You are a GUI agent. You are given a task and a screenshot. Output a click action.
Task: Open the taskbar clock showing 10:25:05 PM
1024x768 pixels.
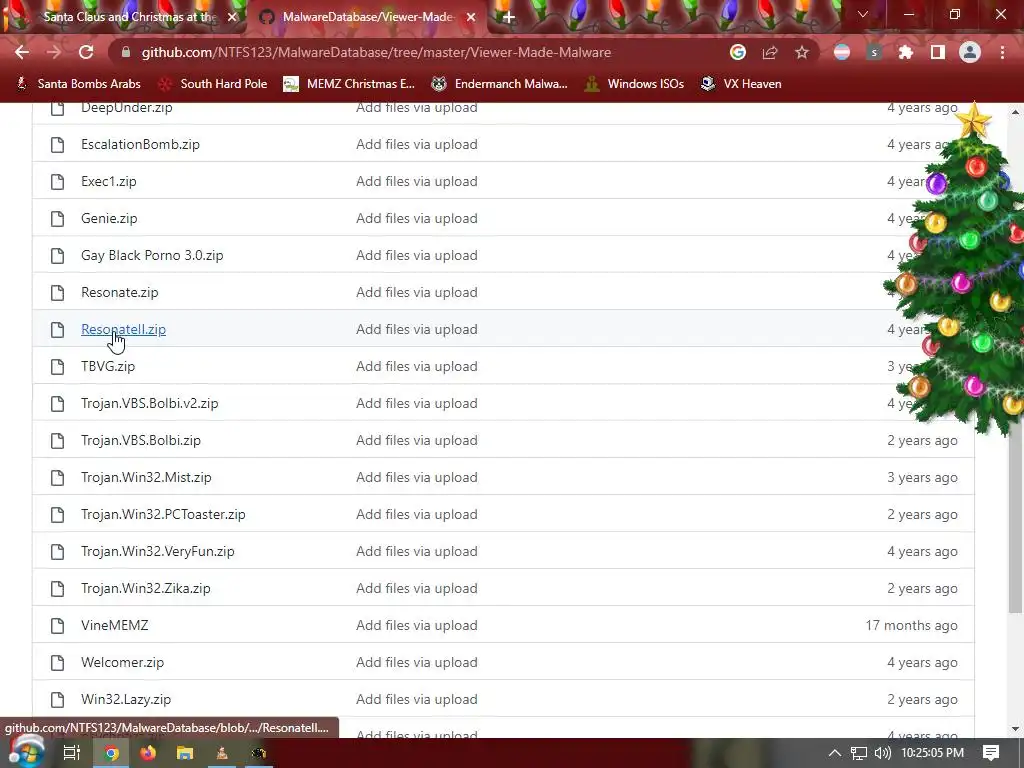tap(932, 753)
